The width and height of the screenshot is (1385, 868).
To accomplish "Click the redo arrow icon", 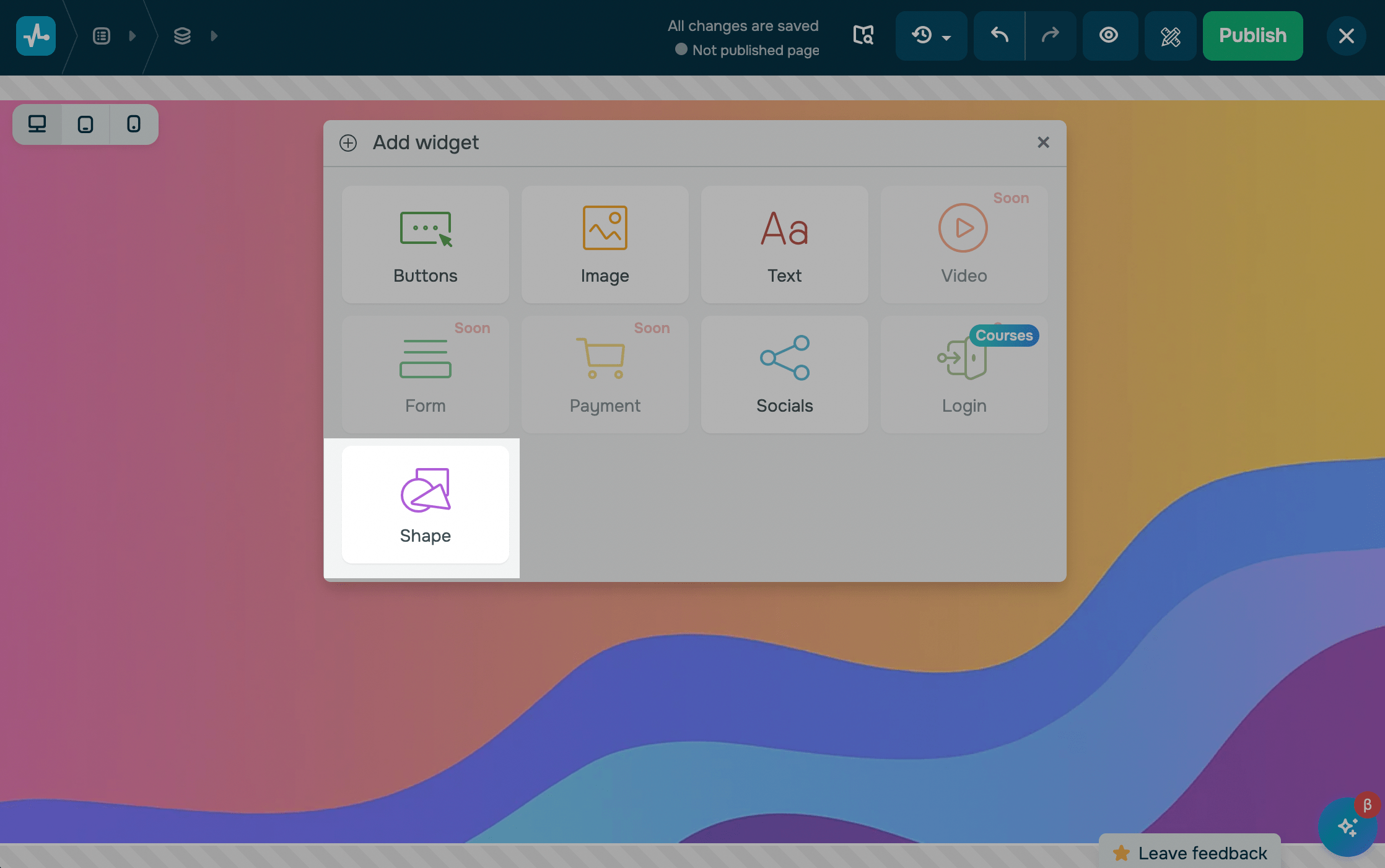I will tap(1051, 35).
